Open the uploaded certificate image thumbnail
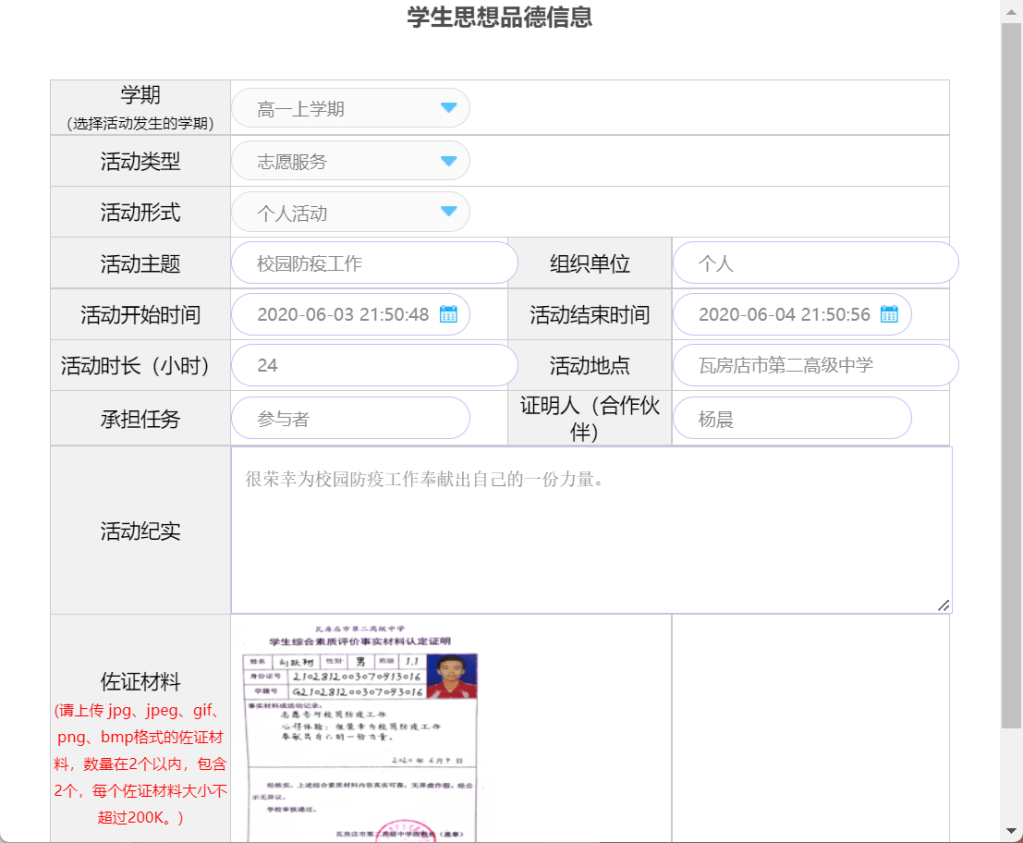Screen dimensions: 1023x843 click(x=362, y=730)
